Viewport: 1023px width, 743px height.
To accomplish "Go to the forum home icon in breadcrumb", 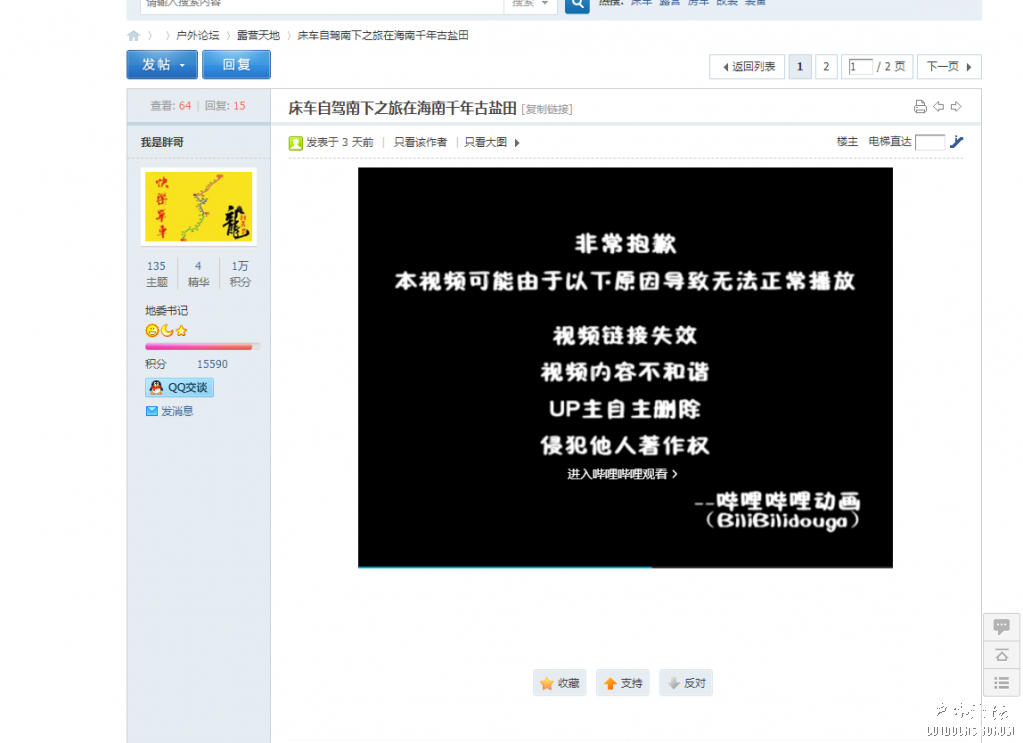I will point(134,36).
